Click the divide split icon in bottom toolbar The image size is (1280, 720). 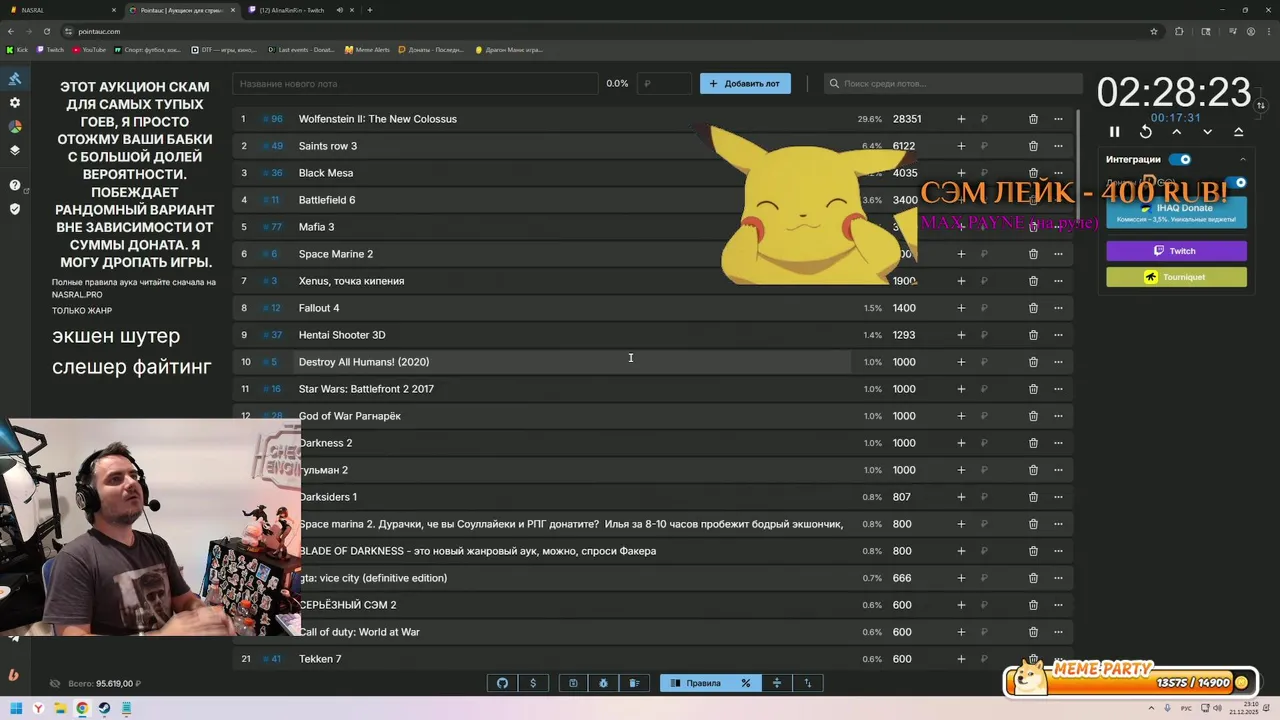tap(776, 683)
